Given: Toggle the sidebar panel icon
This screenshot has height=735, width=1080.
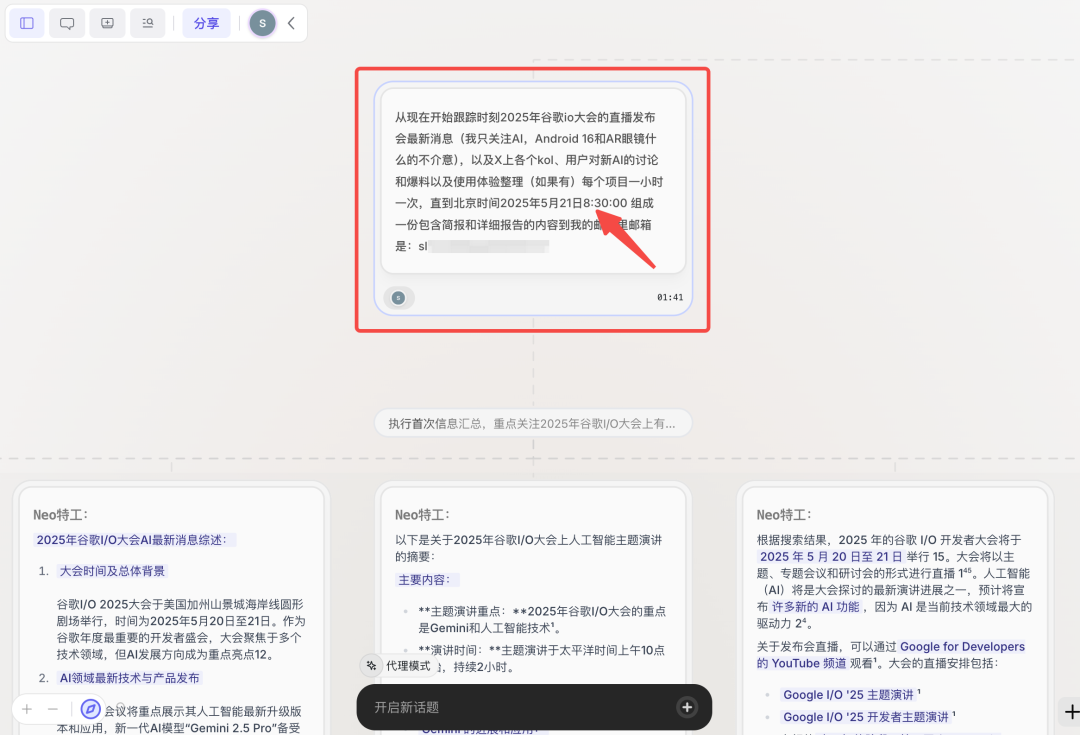Looking at the screenshot, I should pyautogui.click(x=27, y=23).
